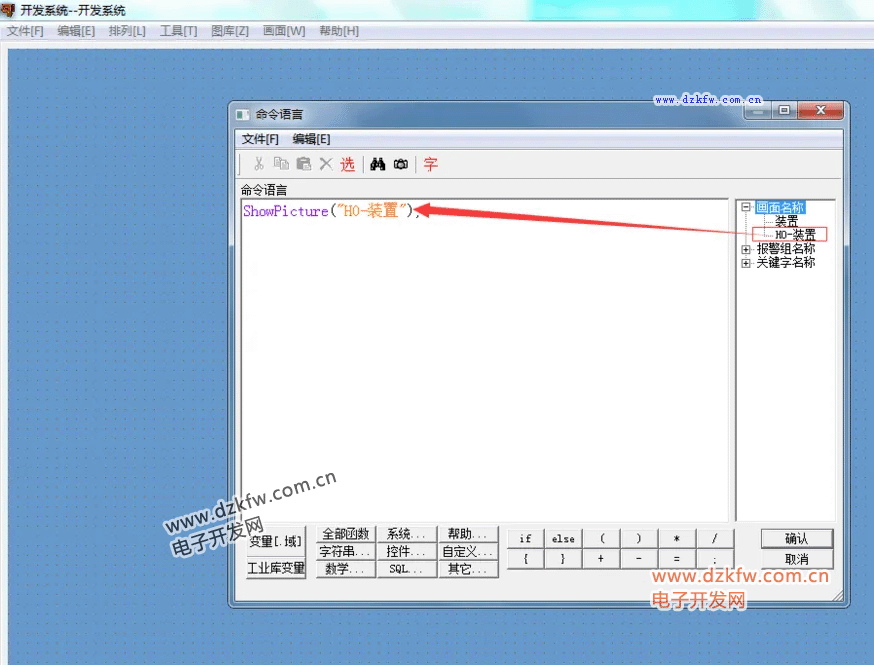Click the 确认 confirm button

pyautogui.click(x=796, y=539)
